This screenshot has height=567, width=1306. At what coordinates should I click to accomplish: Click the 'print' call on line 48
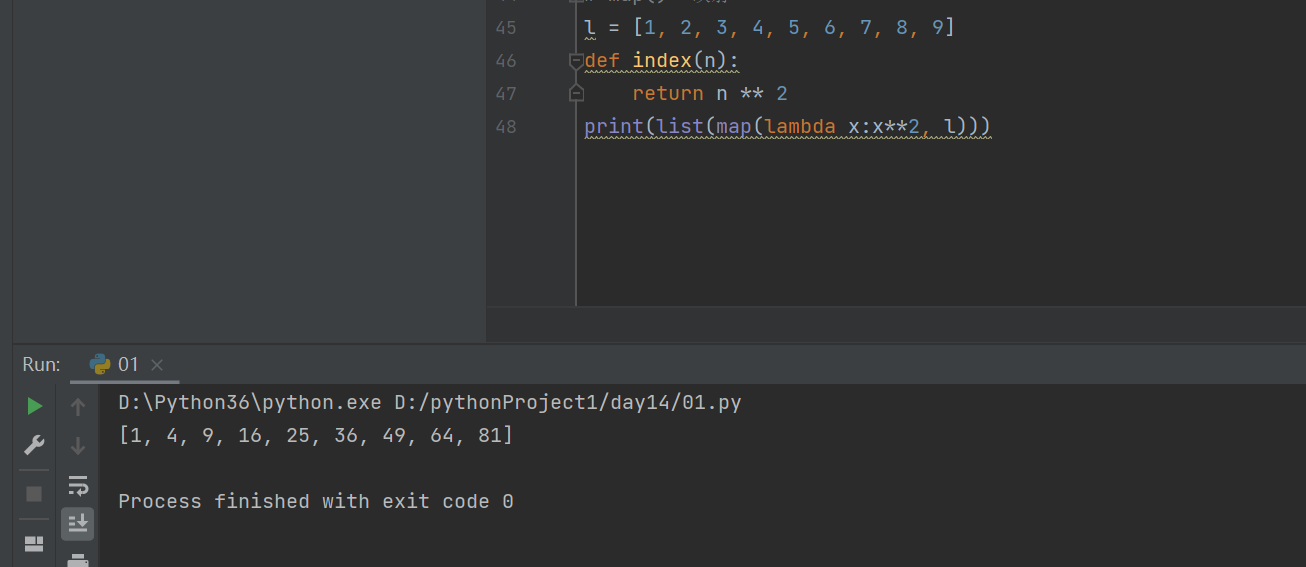click(x=614, y=127)
